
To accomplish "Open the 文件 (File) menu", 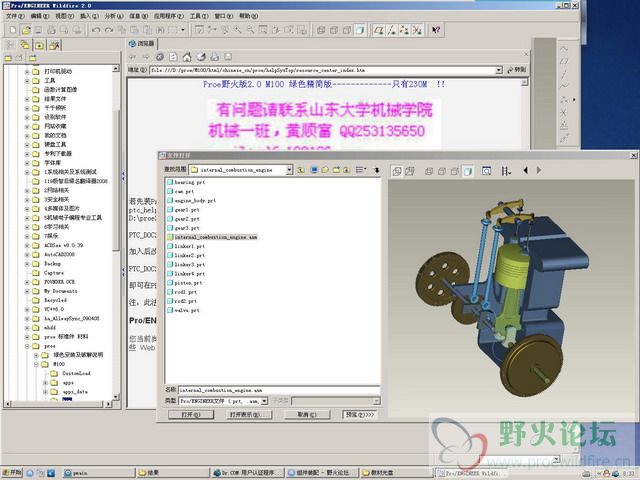I will (16, 16).
